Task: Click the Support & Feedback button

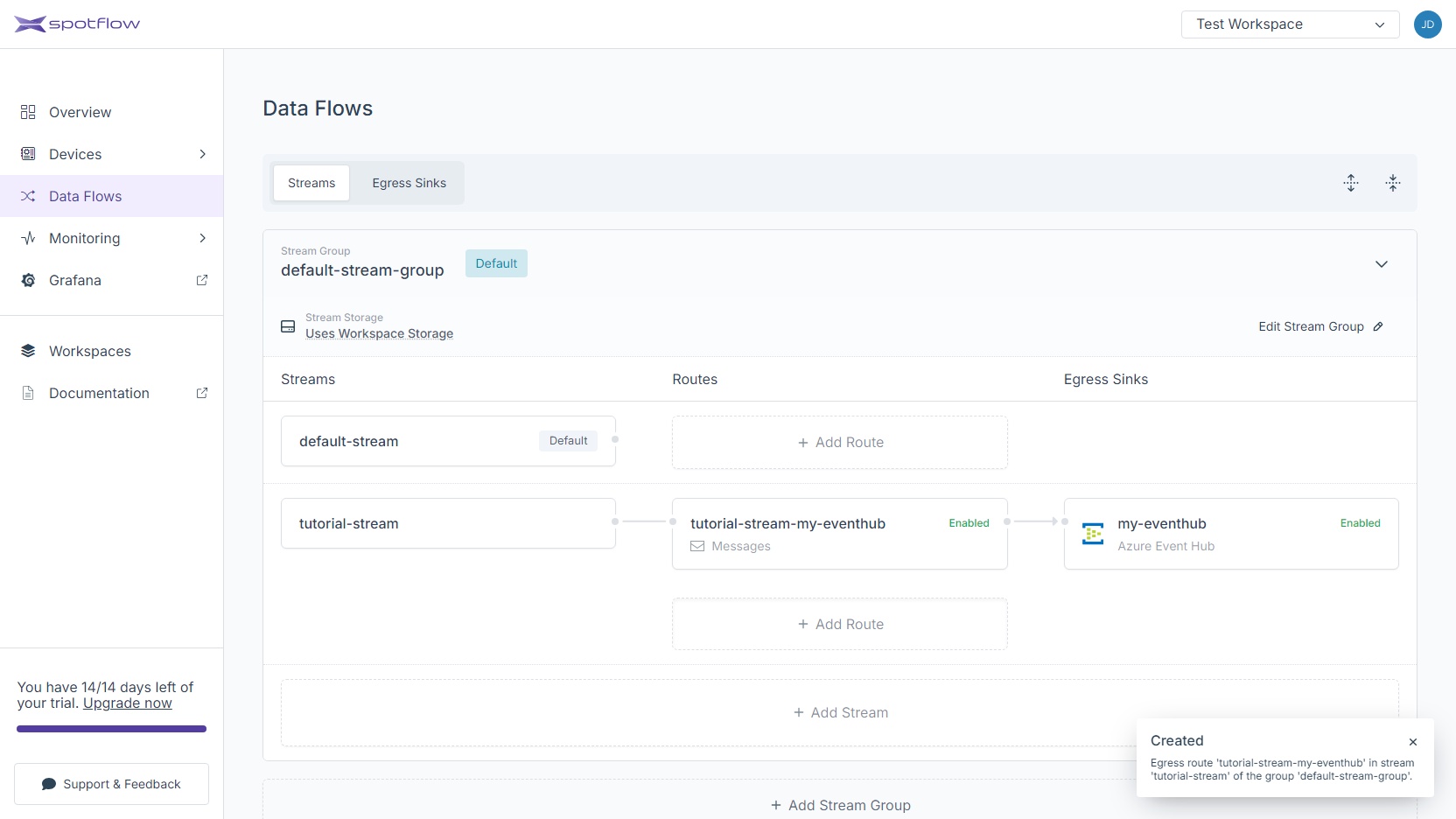Action: pyautogui.click(x=111, y=784)
